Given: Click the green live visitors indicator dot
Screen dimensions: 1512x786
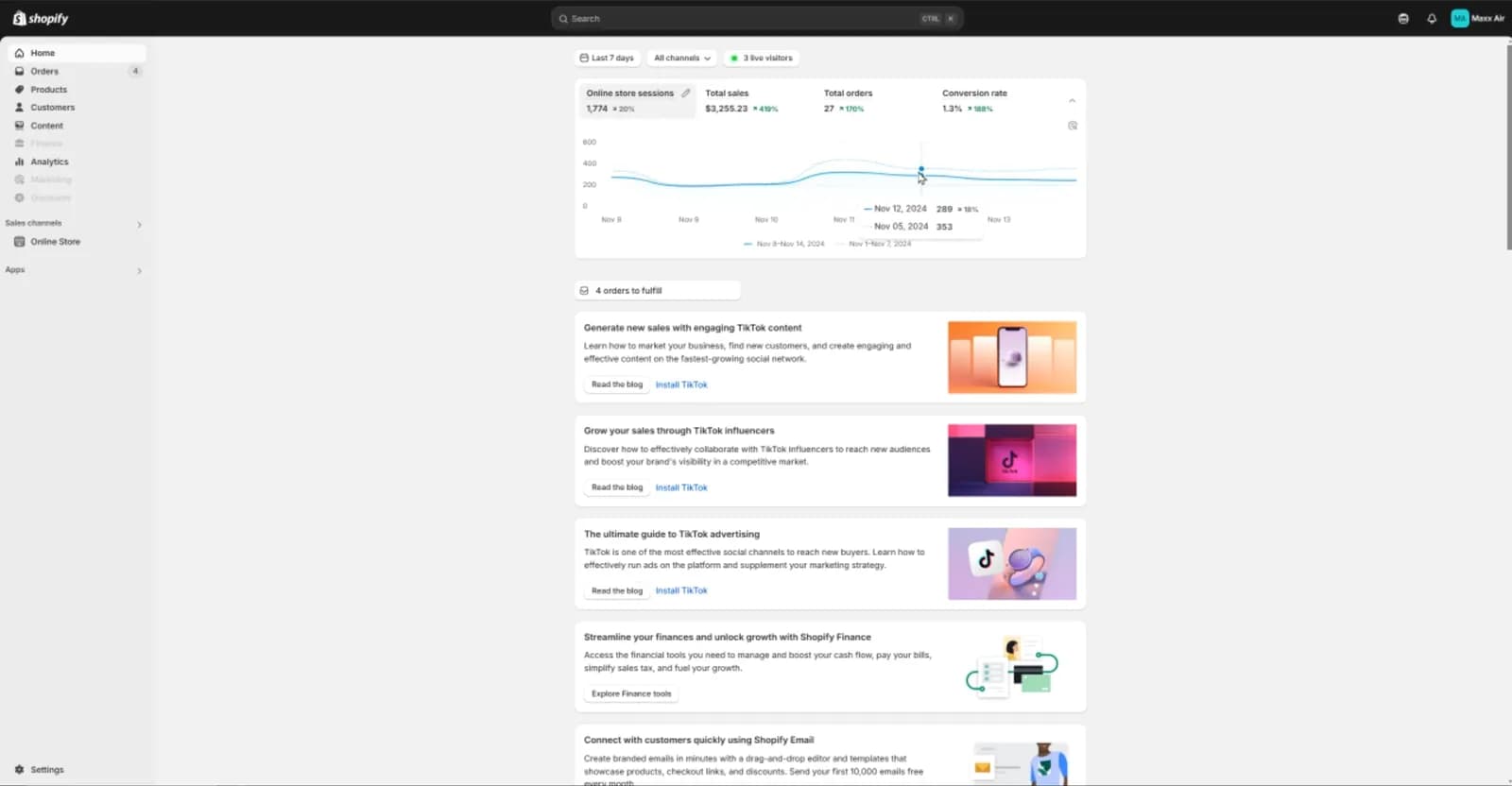Looking at the screenshot, I should (734, 58).
